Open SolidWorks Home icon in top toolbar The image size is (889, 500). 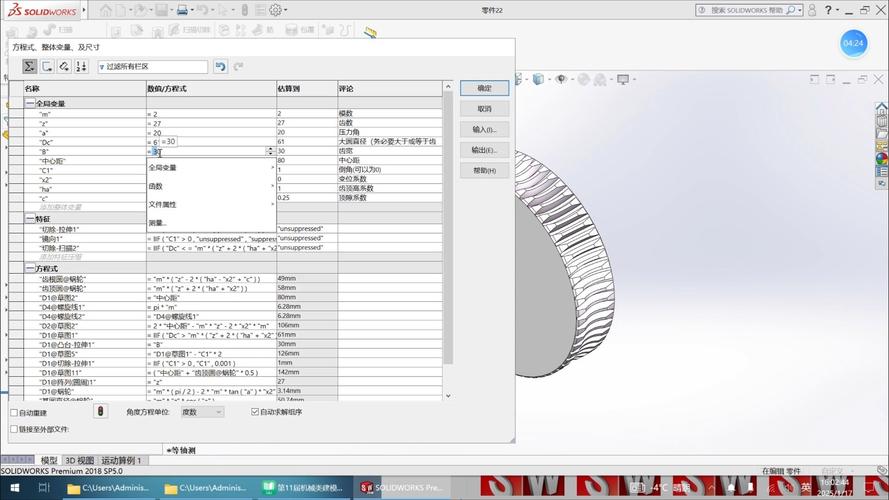coord(105,10)
